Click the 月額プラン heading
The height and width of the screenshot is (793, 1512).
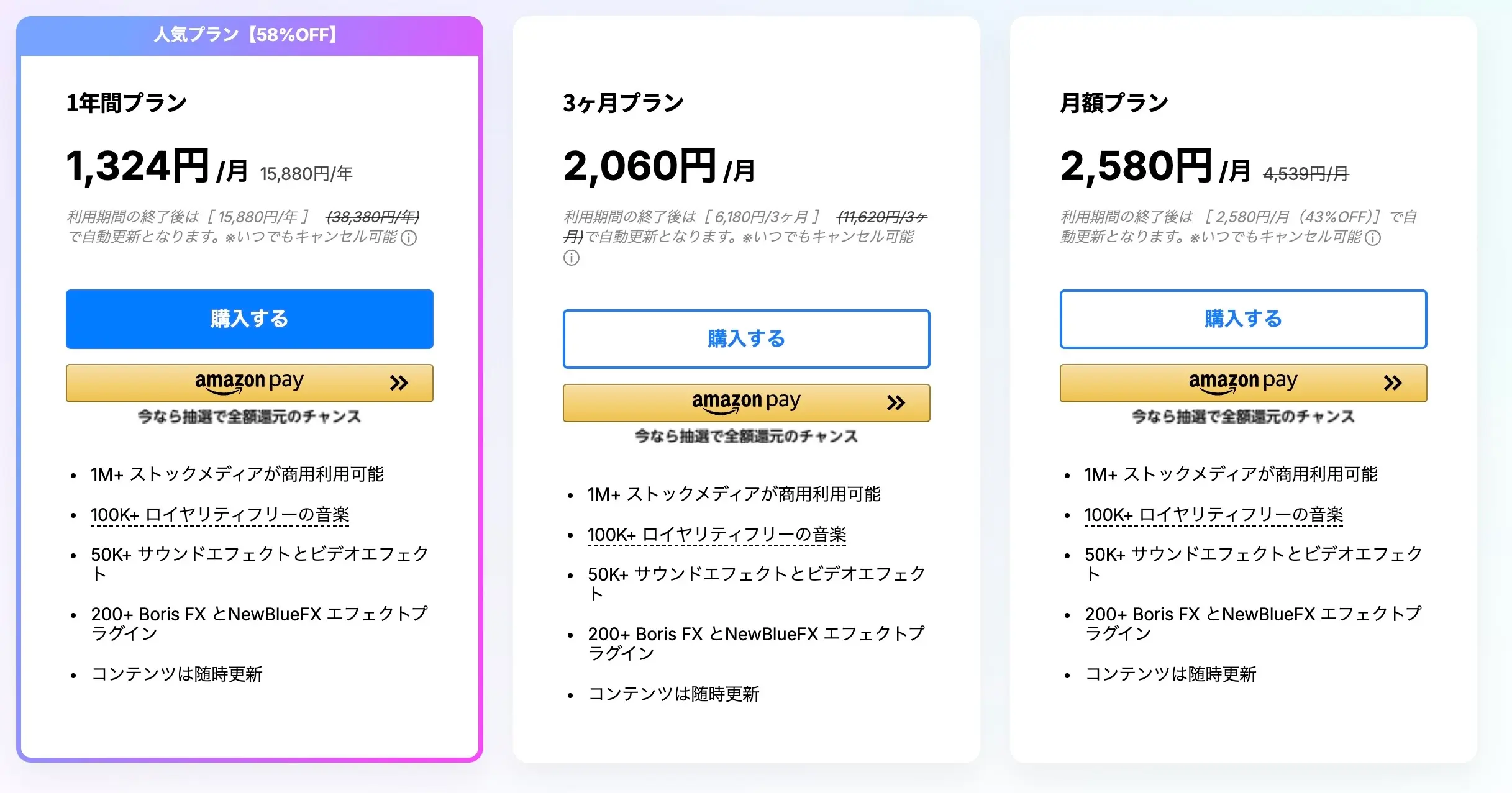(1114, 102)
